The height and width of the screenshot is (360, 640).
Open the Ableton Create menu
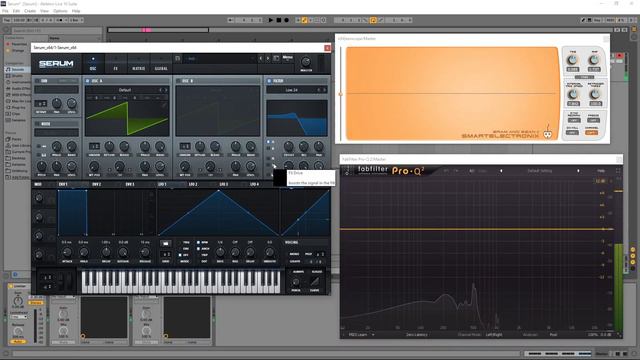(30, 11)
